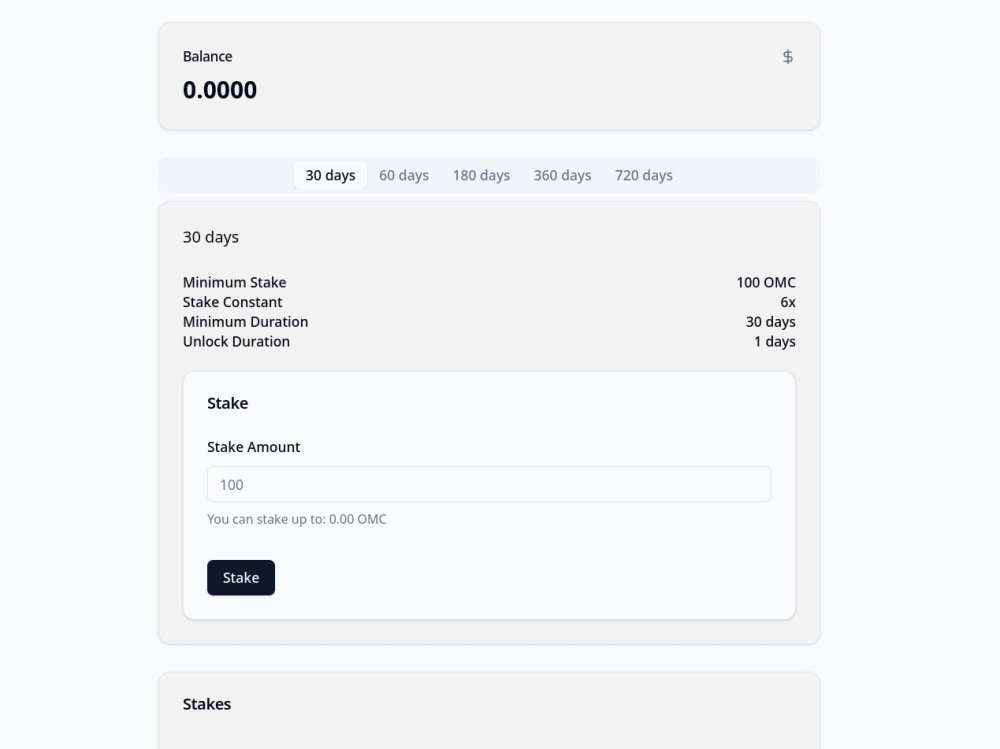Screen dimensions: 1000x749
Task: Select the 0.0000 balance value
Action: click(x=220, y=89)
